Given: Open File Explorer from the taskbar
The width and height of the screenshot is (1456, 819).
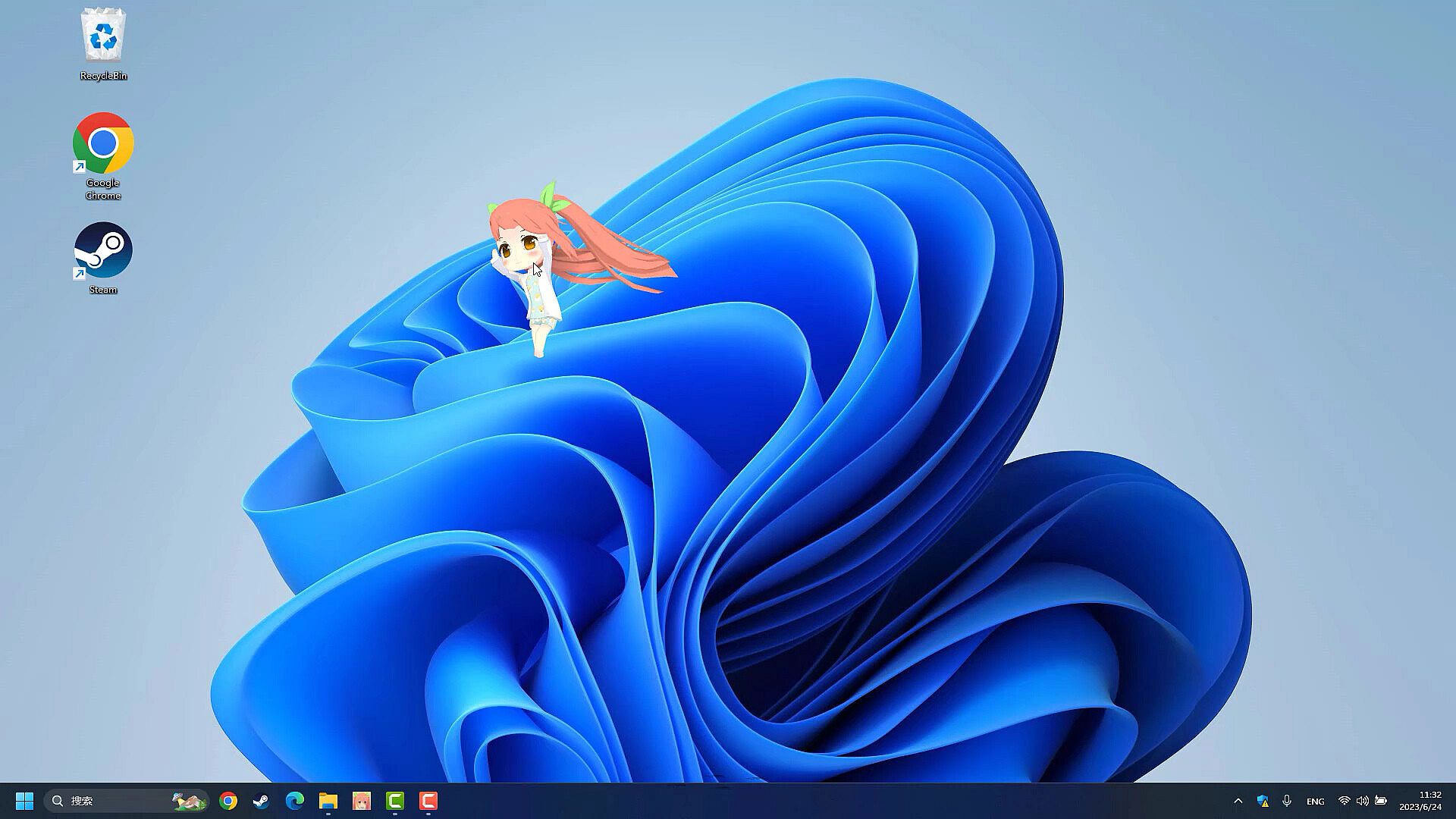Looking at the screenshot, I should tap(328, 801).
